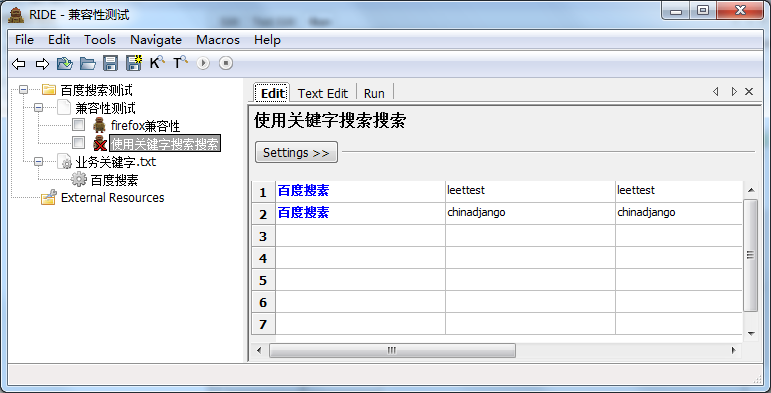Tick checkbox for firefox兼容性 test
Image resolution: width=771 pixels, height=393 pixels.
click(78, 124)
